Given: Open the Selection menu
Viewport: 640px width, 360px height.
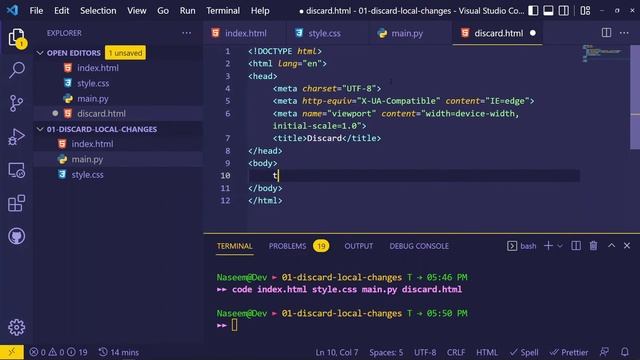Looking at the screenshot, I should click(98, 11).
